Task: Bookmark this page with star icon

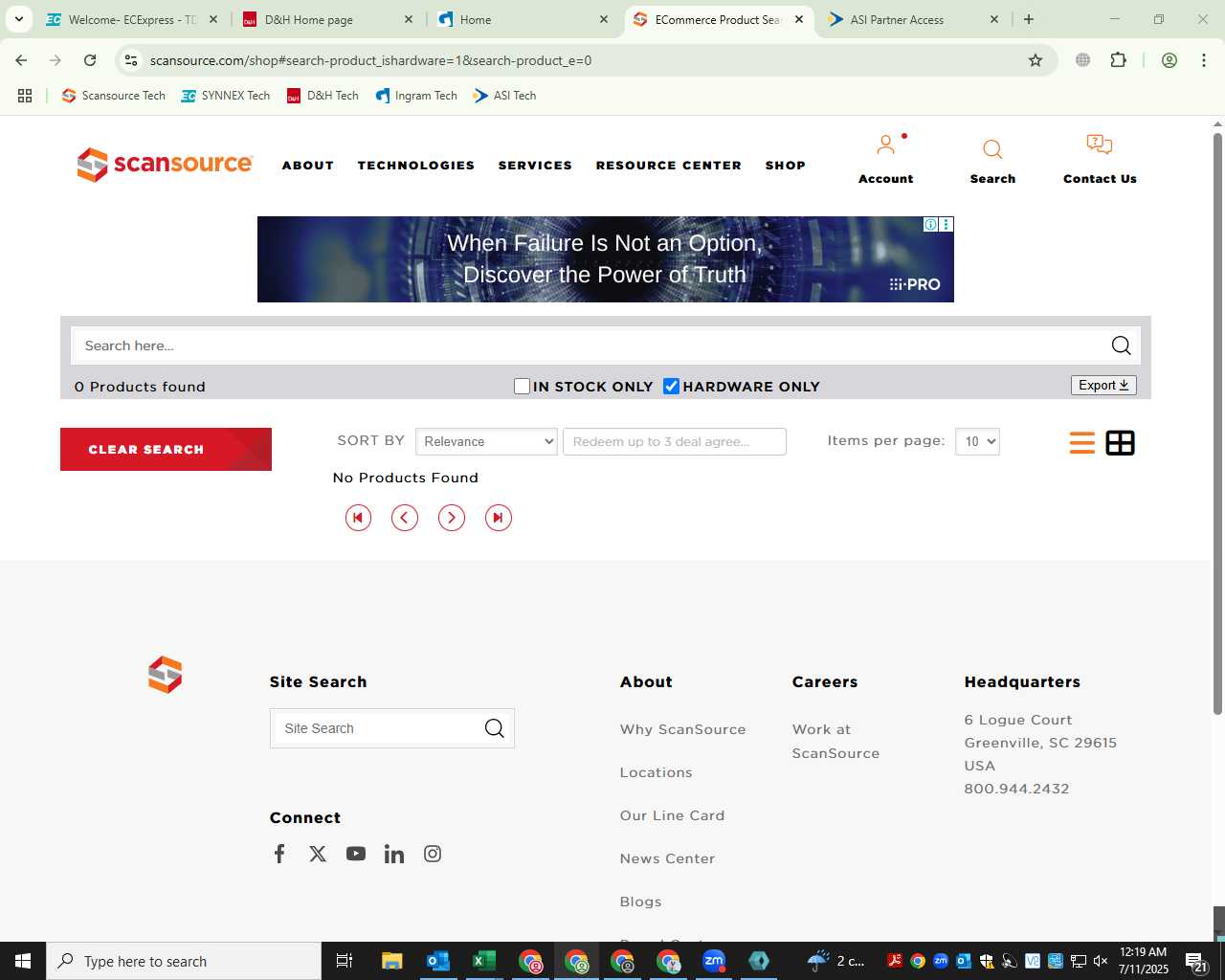Action: [1036, 60]
